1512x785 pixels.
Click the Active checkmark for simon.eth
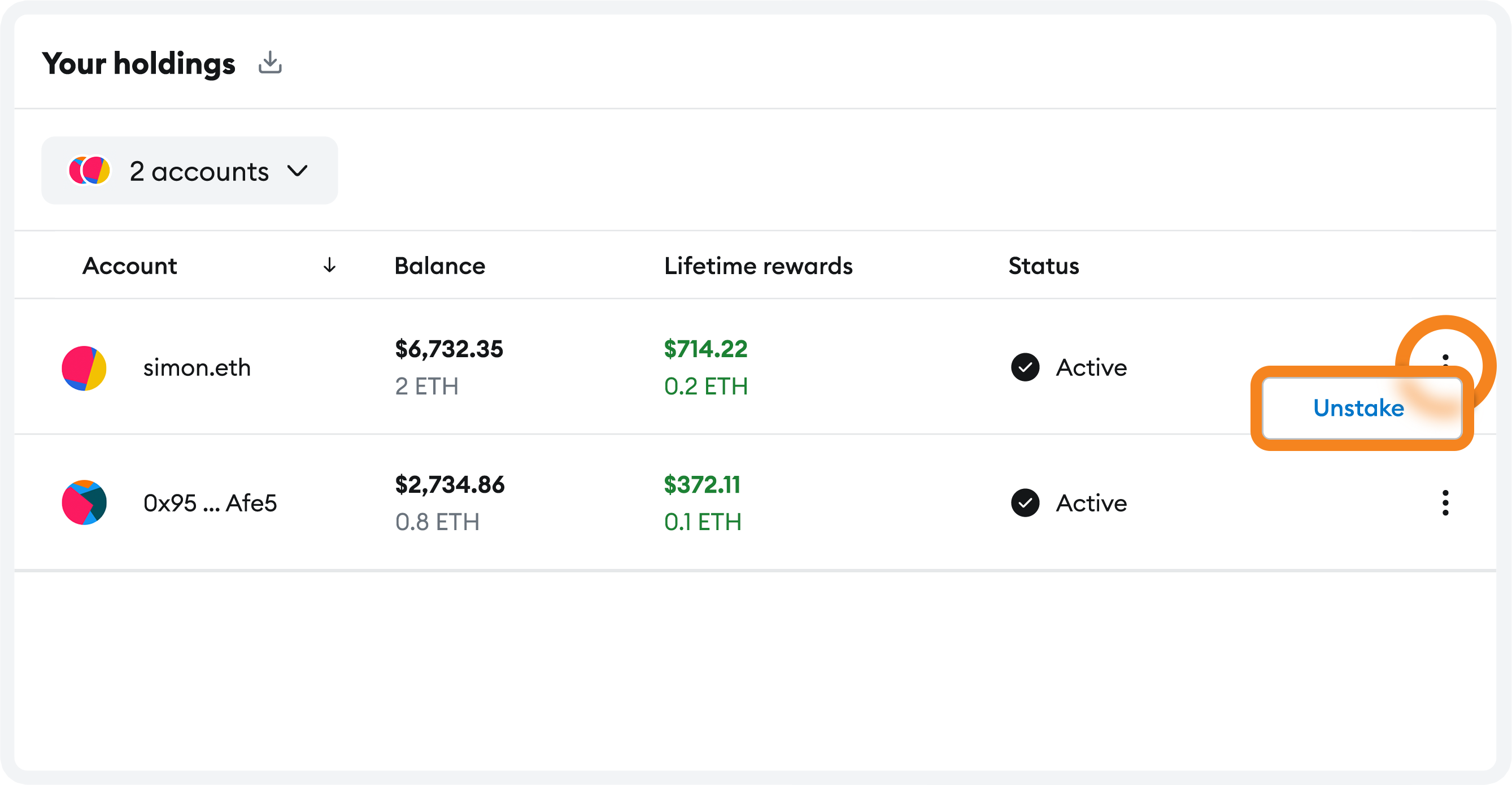1025,367
